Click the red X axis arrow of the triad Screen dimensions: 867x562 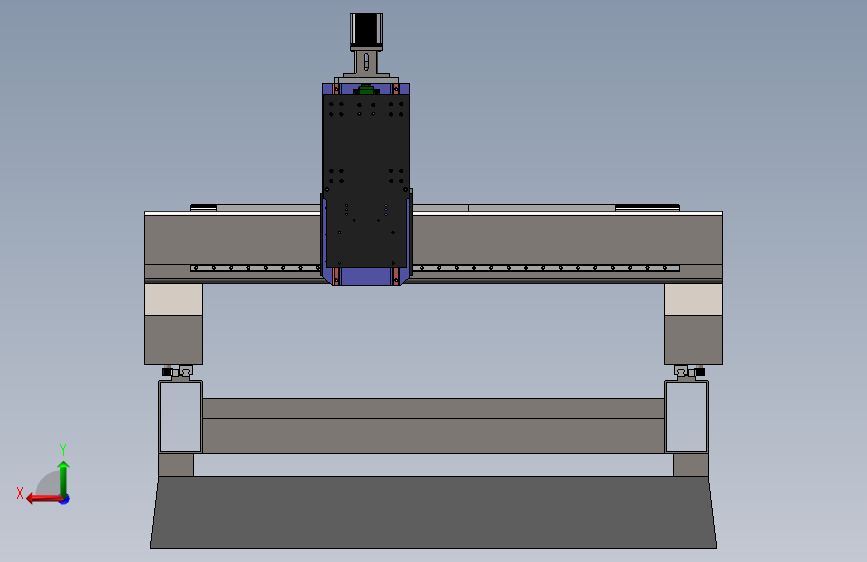point(43,499)
